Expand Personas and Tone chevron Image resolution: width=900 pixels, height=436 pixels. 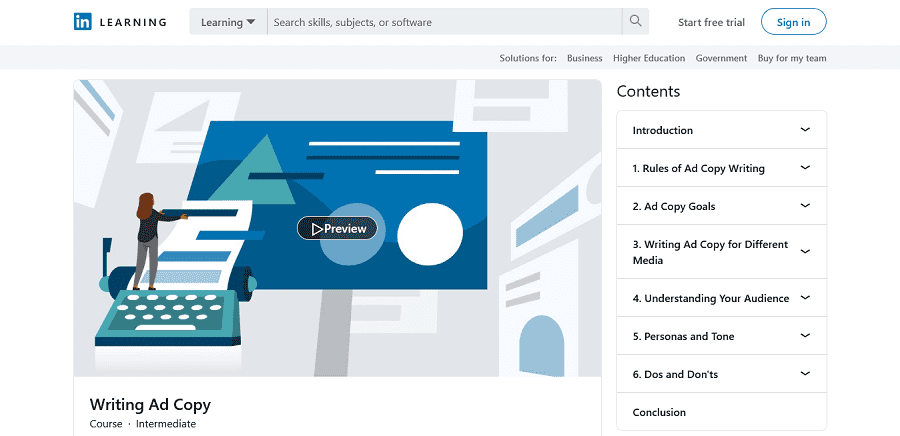[x=805, y=336]
